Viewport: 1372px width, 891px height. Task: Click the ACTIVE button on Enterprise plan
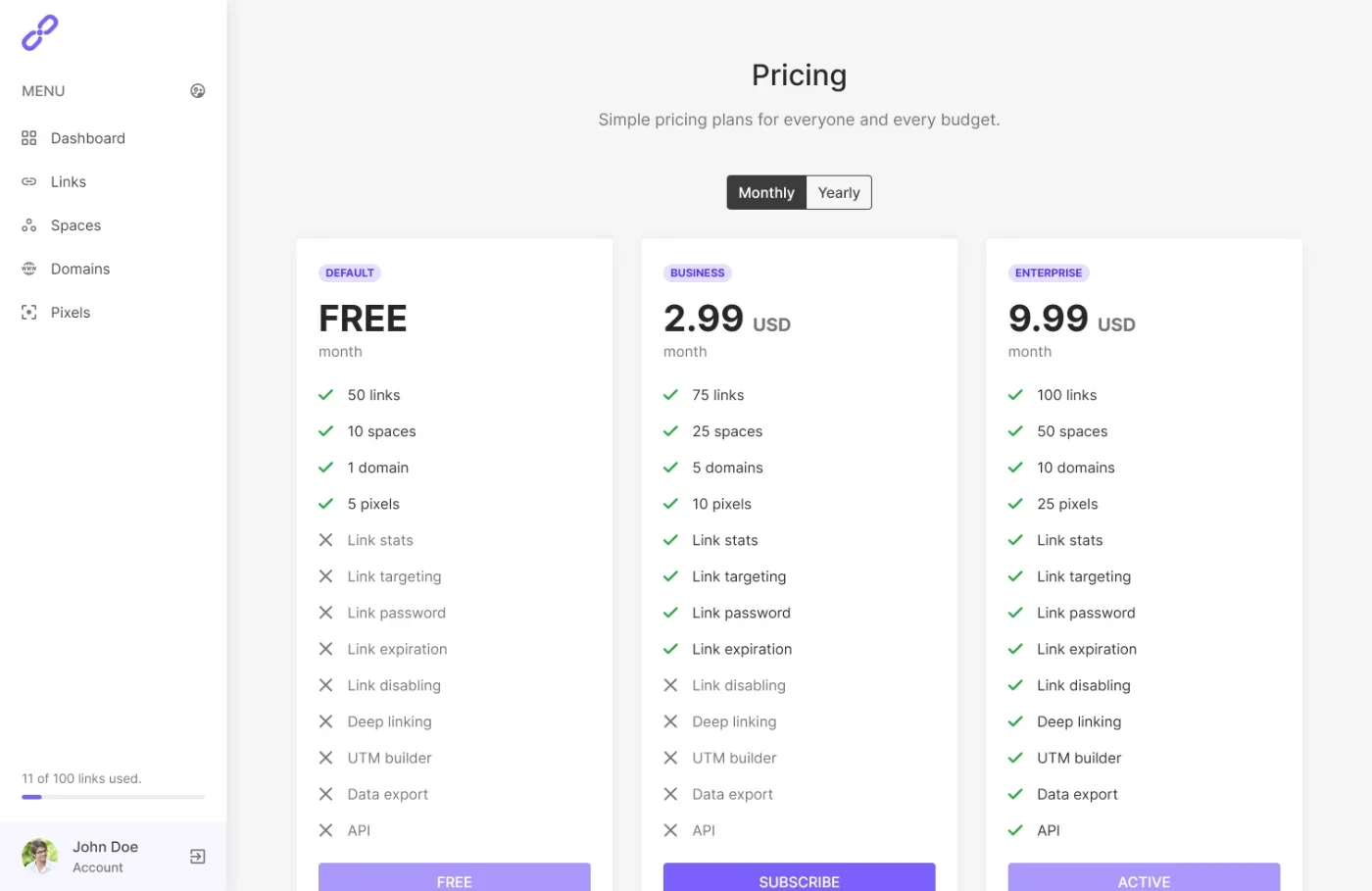point(1144,878)
